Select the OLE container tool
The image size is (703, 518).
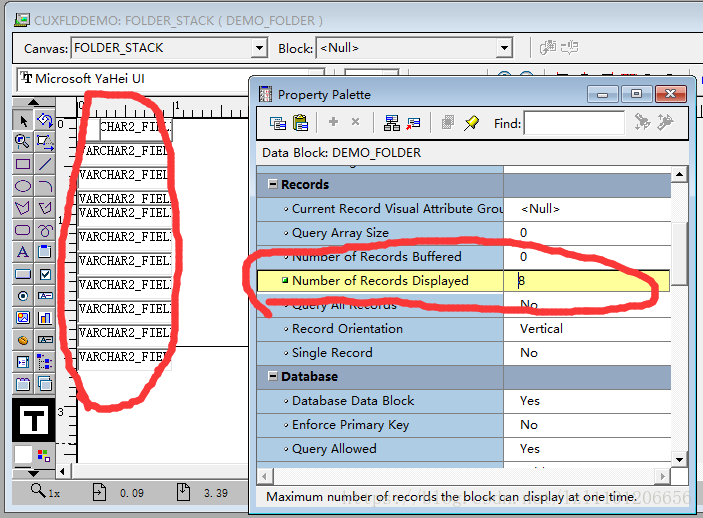pos(23,340)
